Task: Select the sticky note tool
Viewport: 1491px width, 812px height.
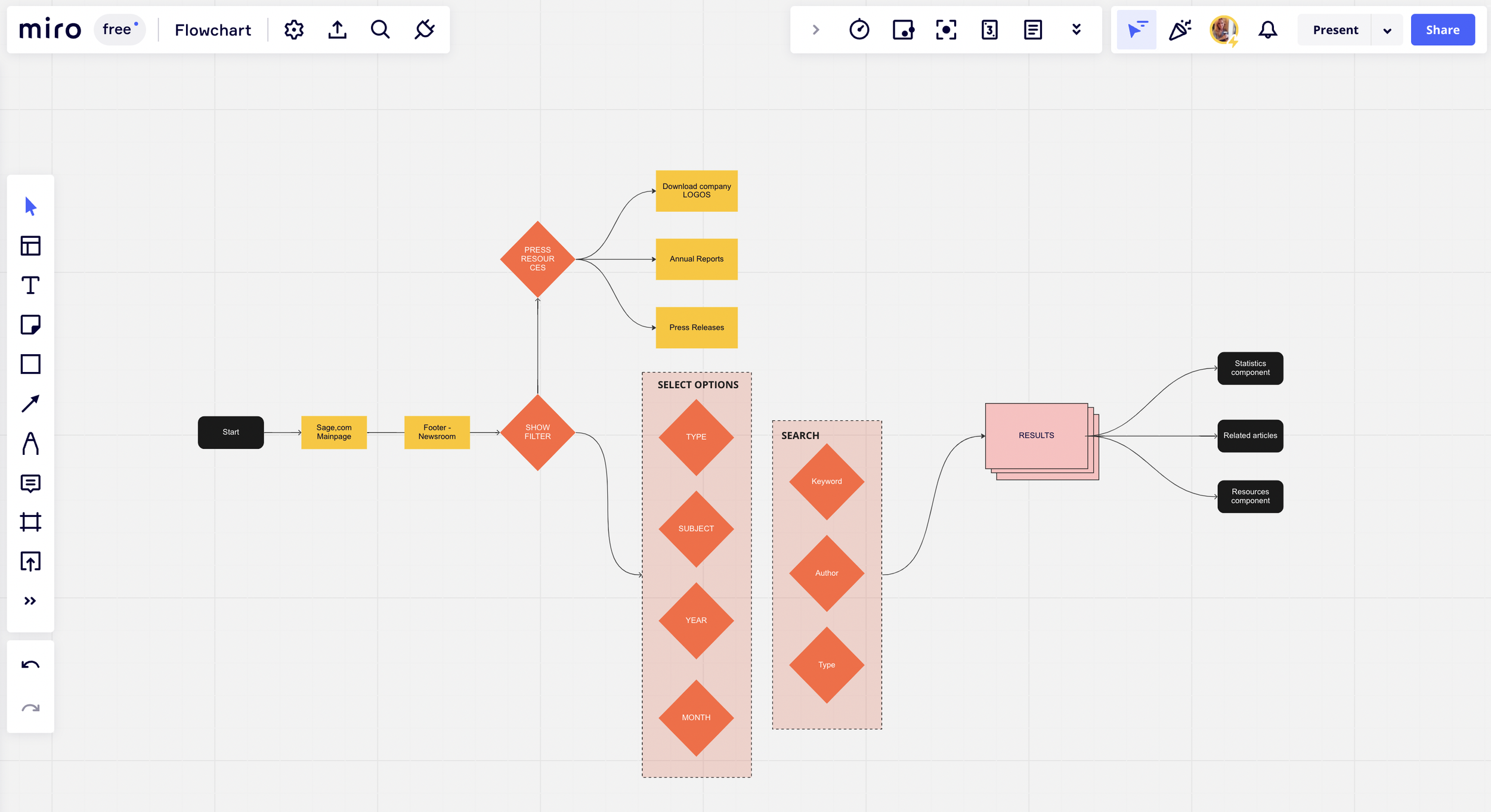Action: point(30,325)
